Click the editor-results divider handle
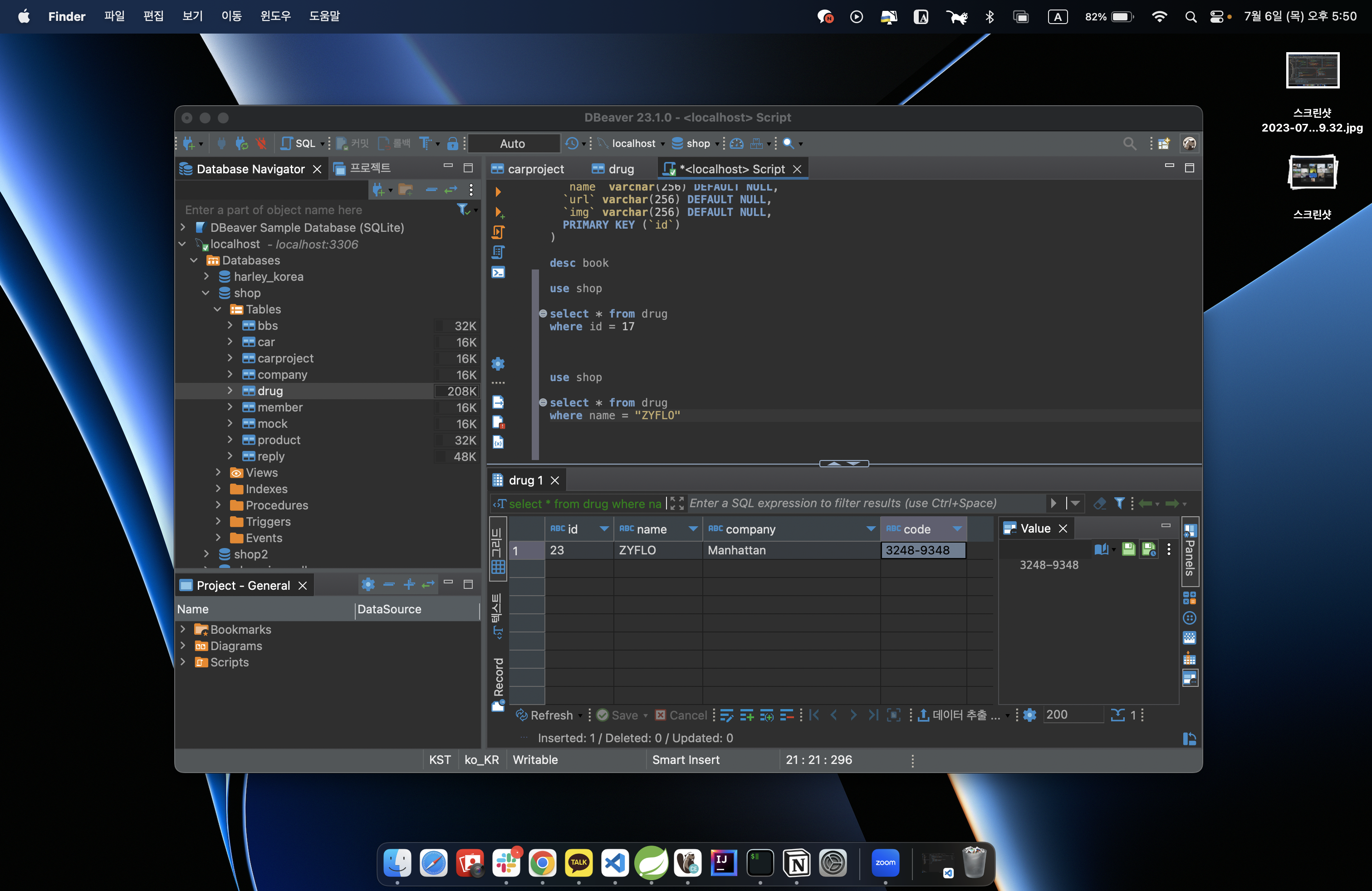The height and width of the screenshot is (891, 1372). click(843, 463)
